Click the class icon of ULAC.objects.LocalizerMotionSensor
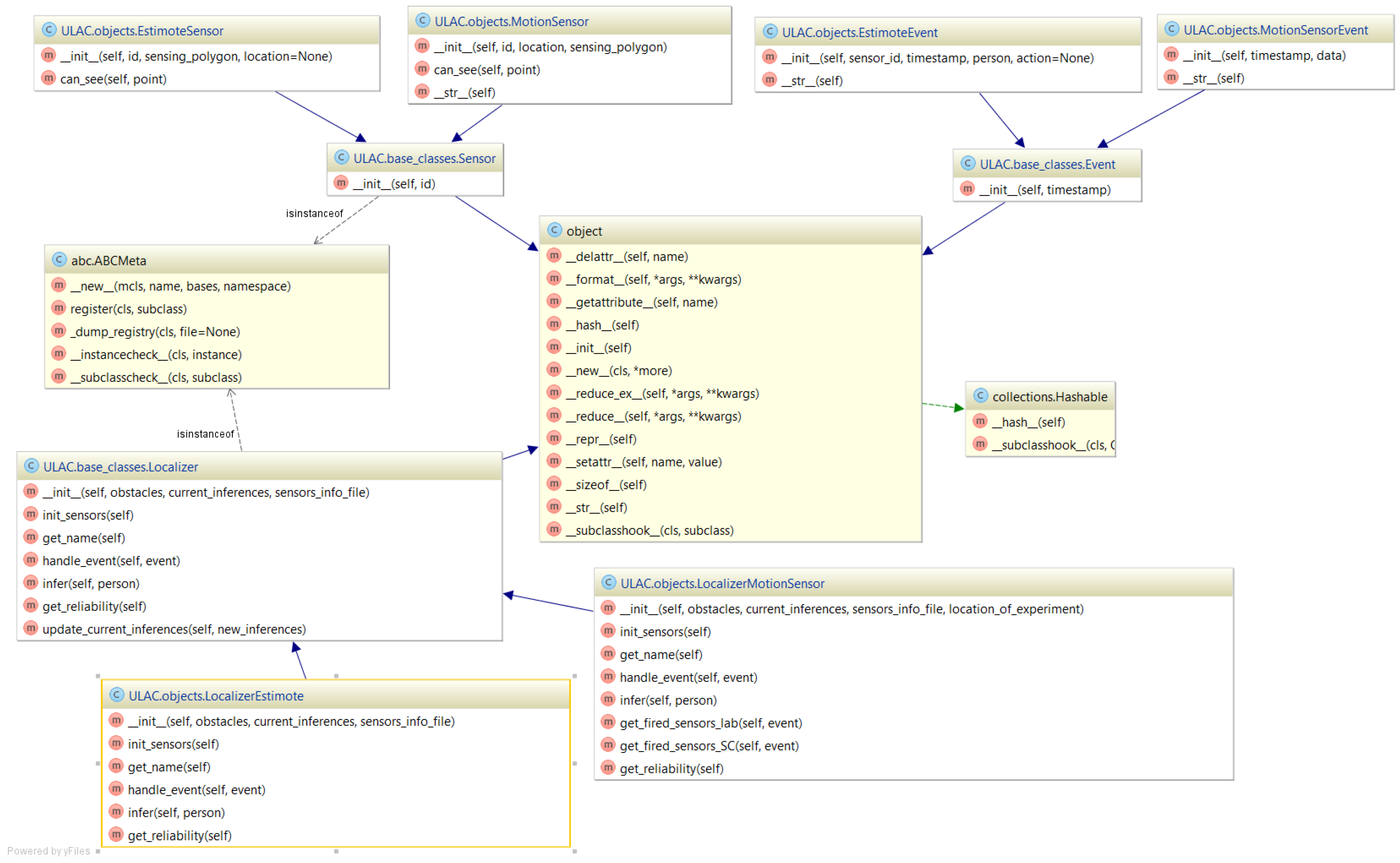 tap(609, 582)
